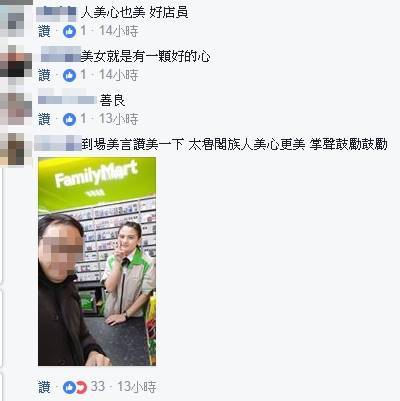Click the blurred name before 善良
This screenshot has height=401, width=400.
pyautogui.click(x=67, y=99)
